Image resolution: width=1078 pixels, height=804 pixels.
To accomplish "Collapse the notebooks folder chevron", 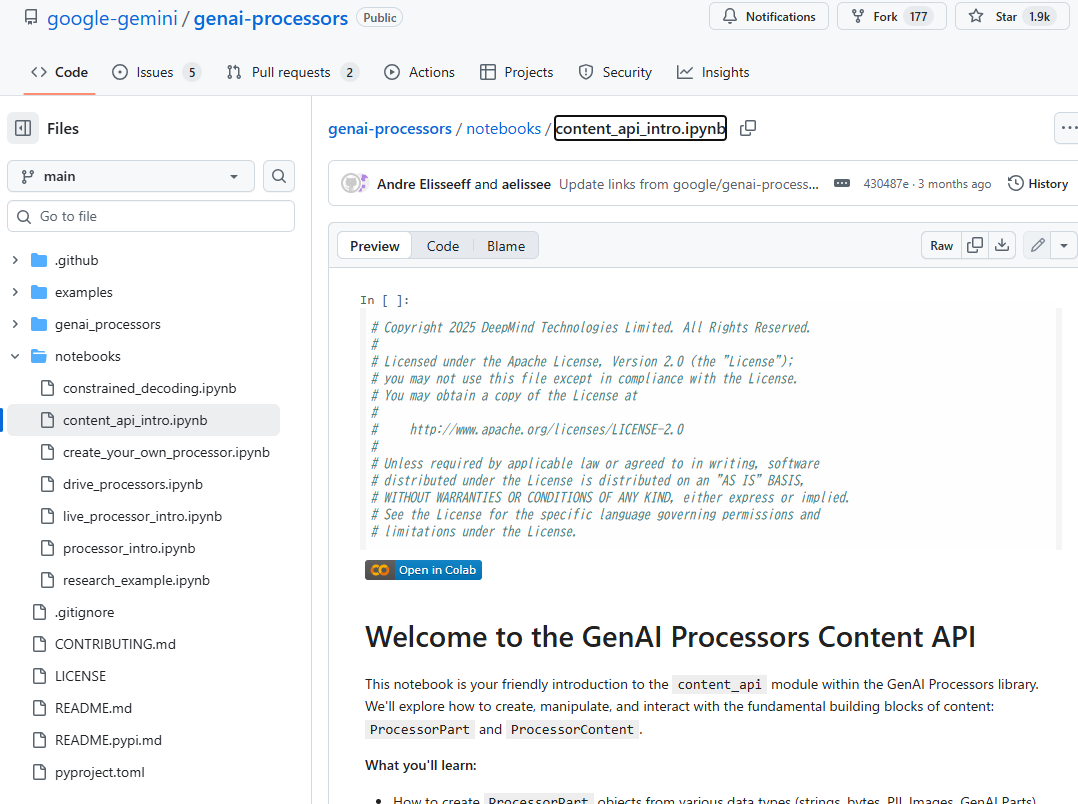I will point(15,356).
